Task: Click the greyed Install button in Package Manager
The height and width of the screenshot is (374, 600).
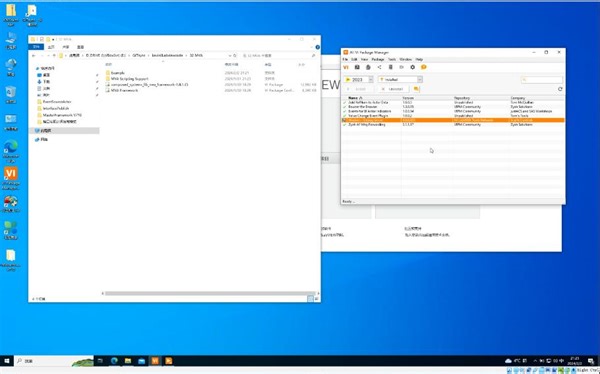Action: [357, 89]
